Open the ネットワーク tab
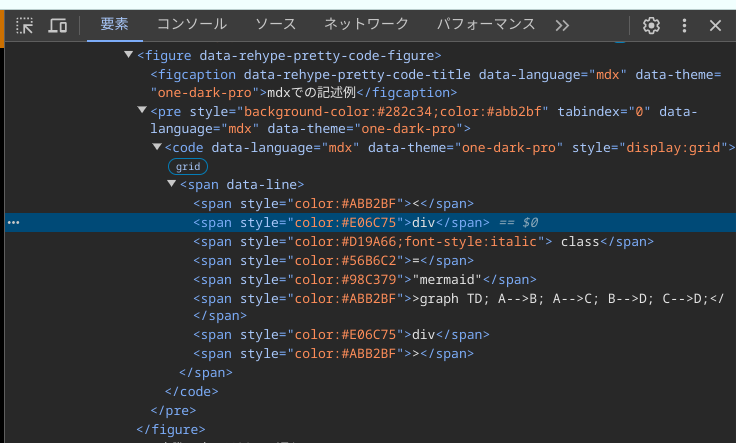The height and width of the screenshot is (443, 736). [366, 24]
